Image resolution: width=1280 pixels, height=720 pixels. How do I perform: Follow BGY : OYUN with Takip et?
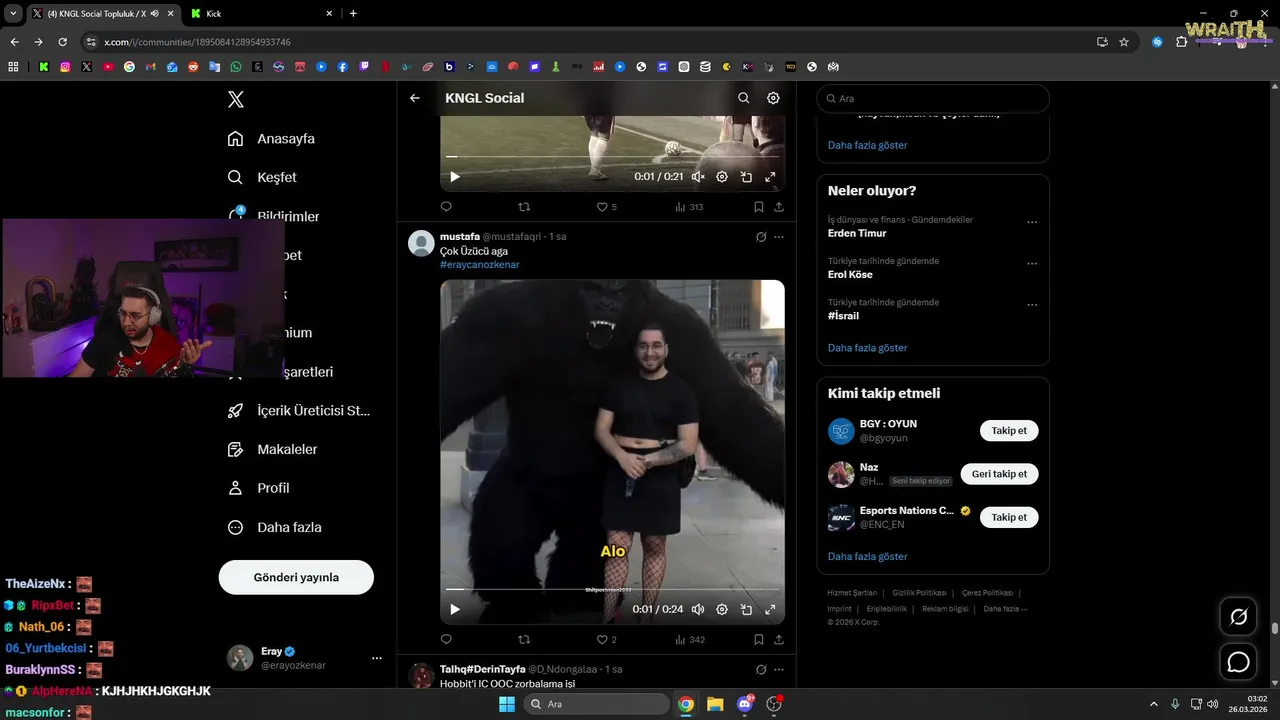(x=1009, y=431)
